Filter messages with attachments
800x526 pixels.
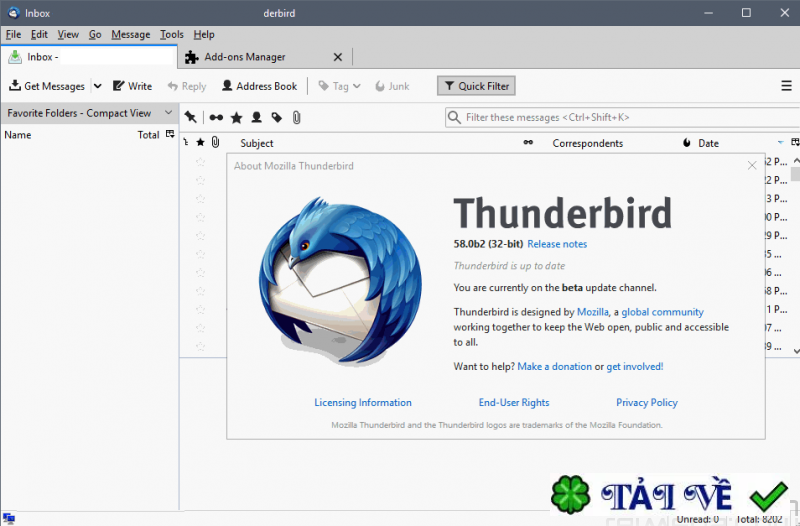pyautogui.click(x=296, y=117)
